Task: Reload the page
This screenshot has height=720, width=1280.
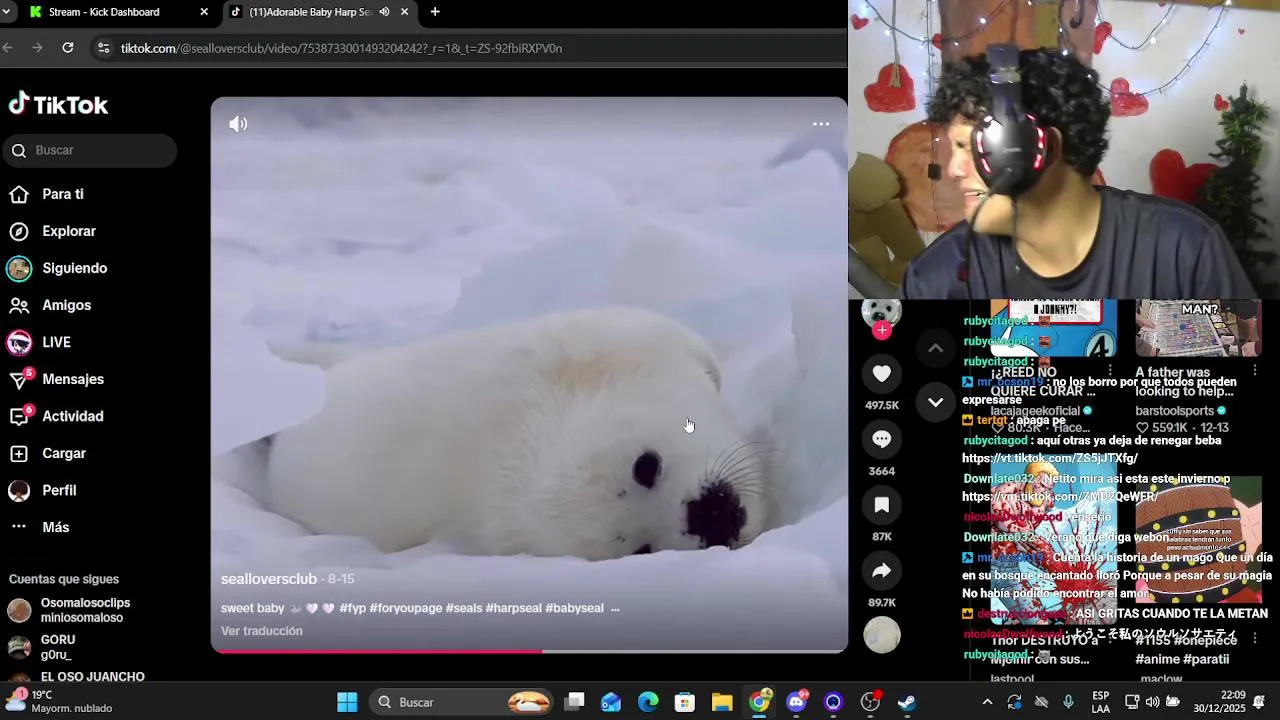Action: click(x=68, y=48)
